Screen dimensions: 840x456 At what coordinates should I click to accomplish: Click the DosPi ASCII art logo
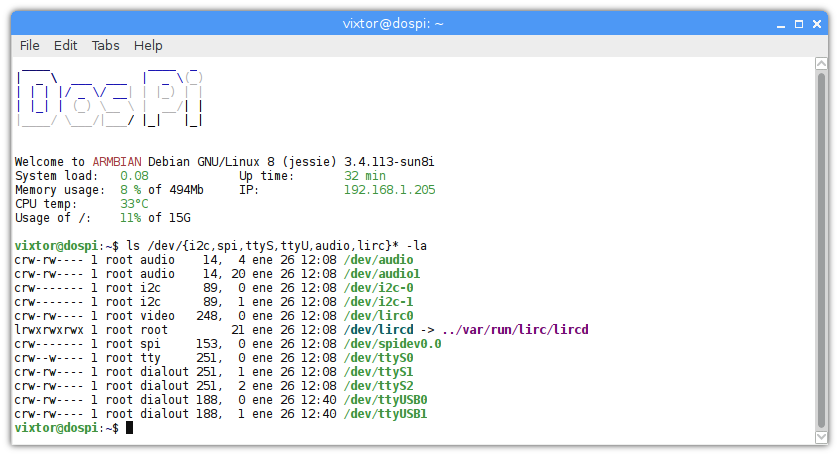coord(110,98)
